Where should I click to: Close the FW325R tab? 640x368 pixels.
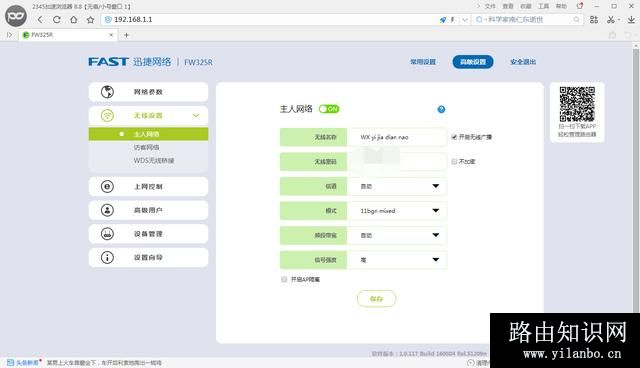pos(111,35)
